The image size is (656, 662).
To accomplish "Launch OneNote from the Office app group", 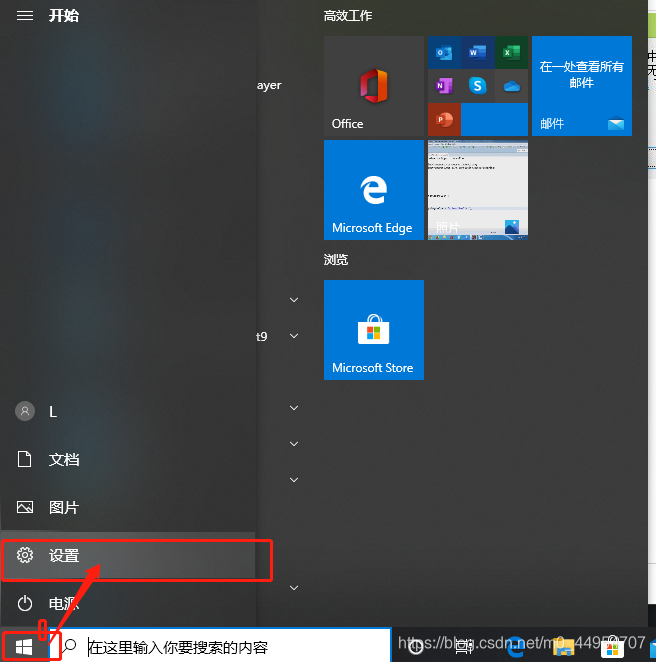I will 444,86.
